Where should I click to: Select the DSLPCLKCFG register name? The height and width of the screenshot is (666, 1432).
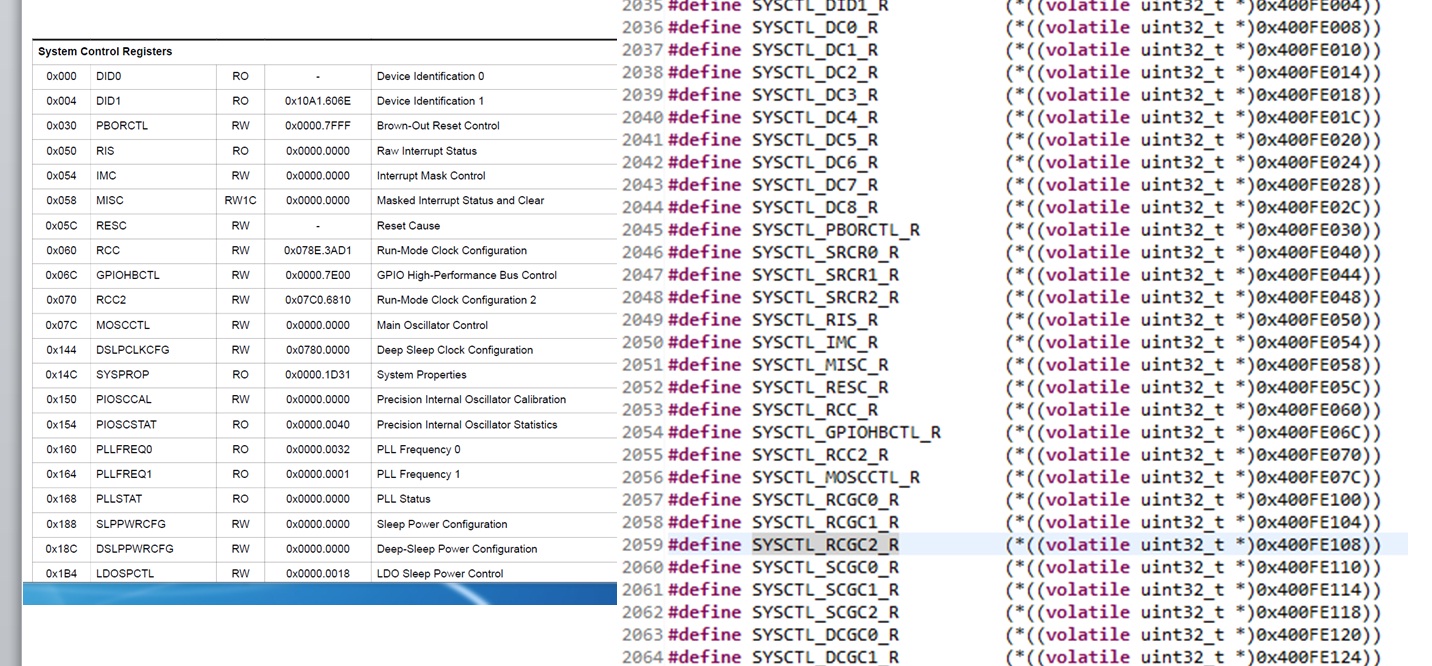[x=133, y=350]
